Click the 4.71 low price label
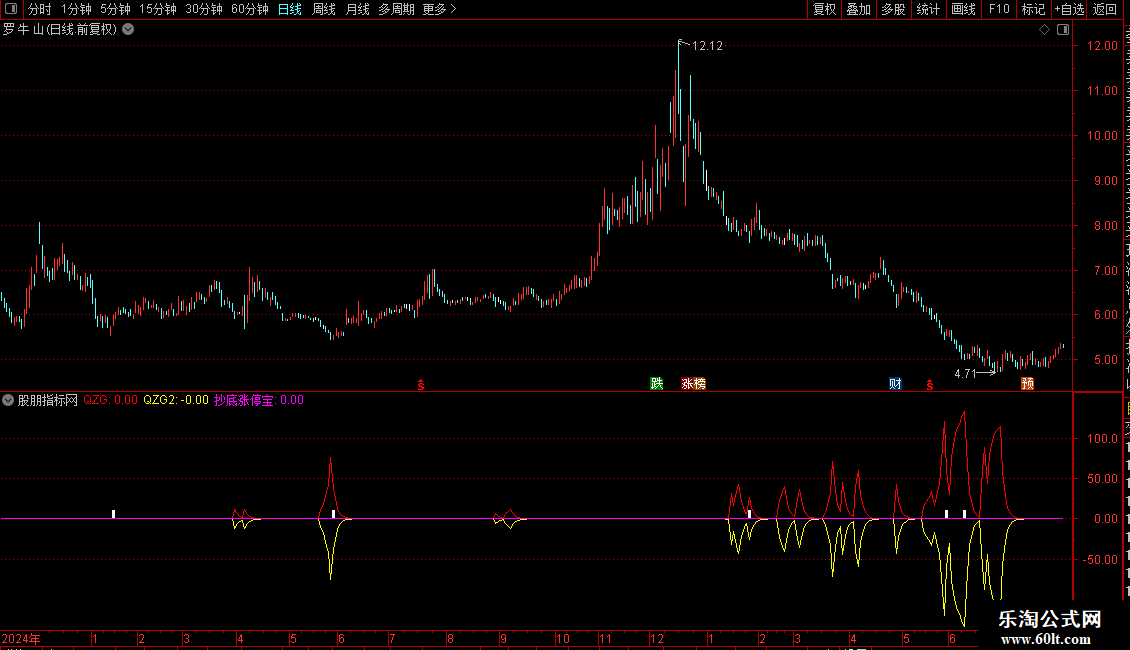The width and height of the screenshot is (1130, 650). click(x=965, y=373)
